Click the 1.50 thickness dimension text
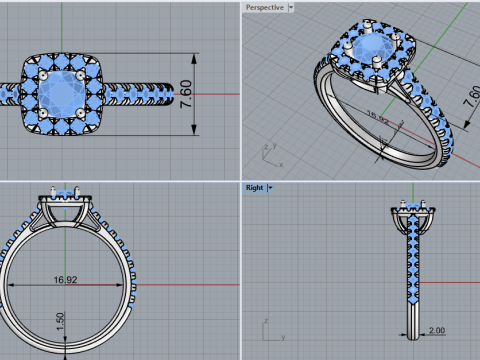This screenshot has height=360, width=480. point(60,322)
